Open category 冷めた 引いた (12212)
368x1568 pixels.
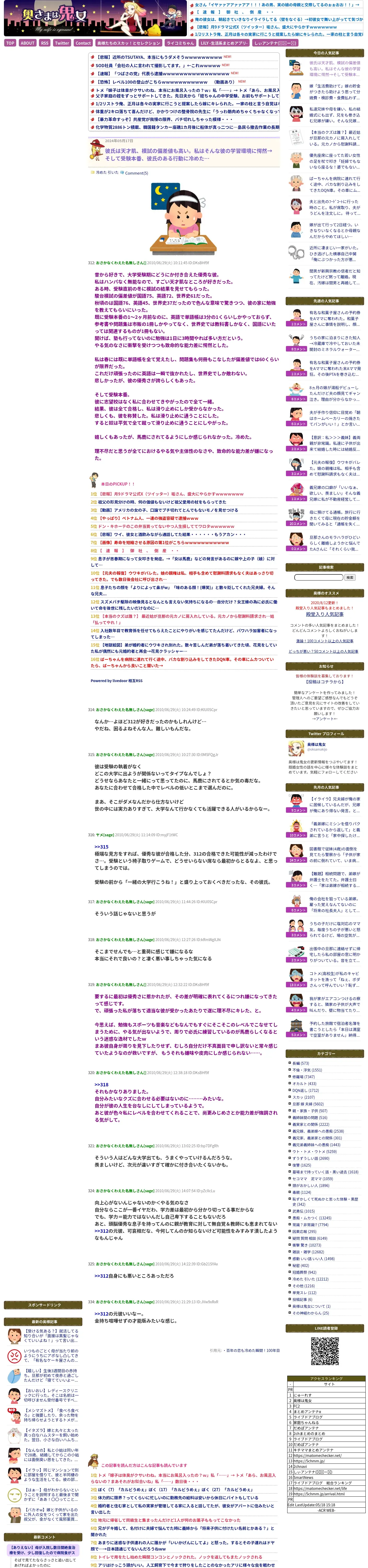310,1279
